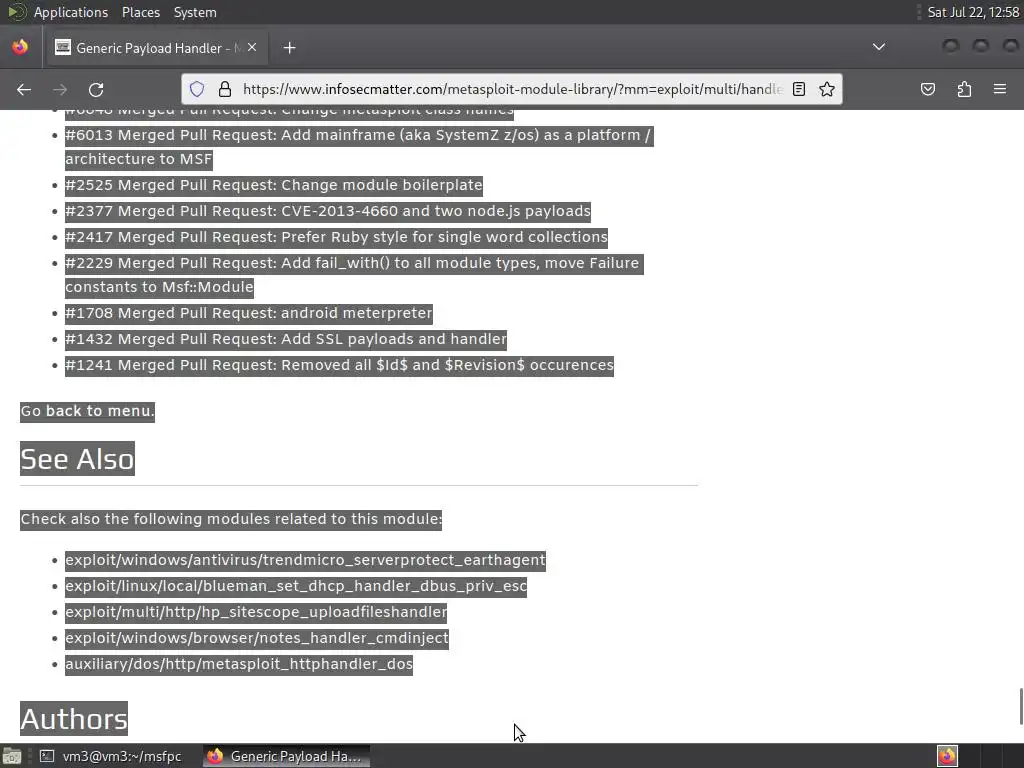Click the #2525 Change module boilerplate entry
This screenshot has height=768, width=1024.
[274, 185]
